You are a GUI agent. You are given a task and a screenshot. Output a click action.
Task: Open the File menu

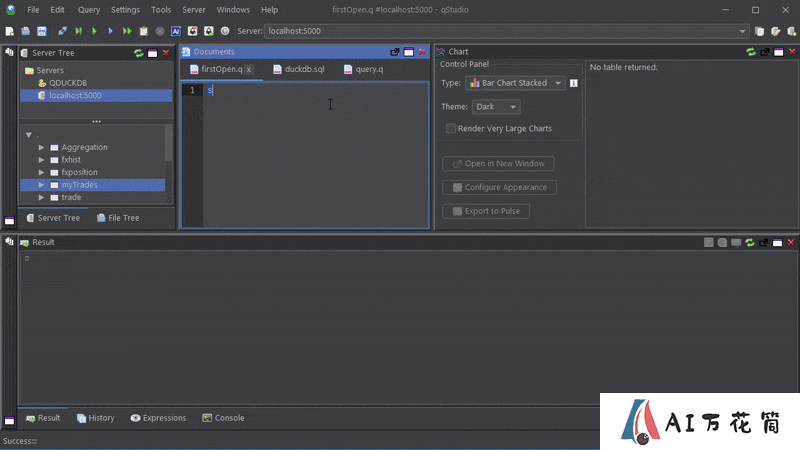(x=33, y=10)
